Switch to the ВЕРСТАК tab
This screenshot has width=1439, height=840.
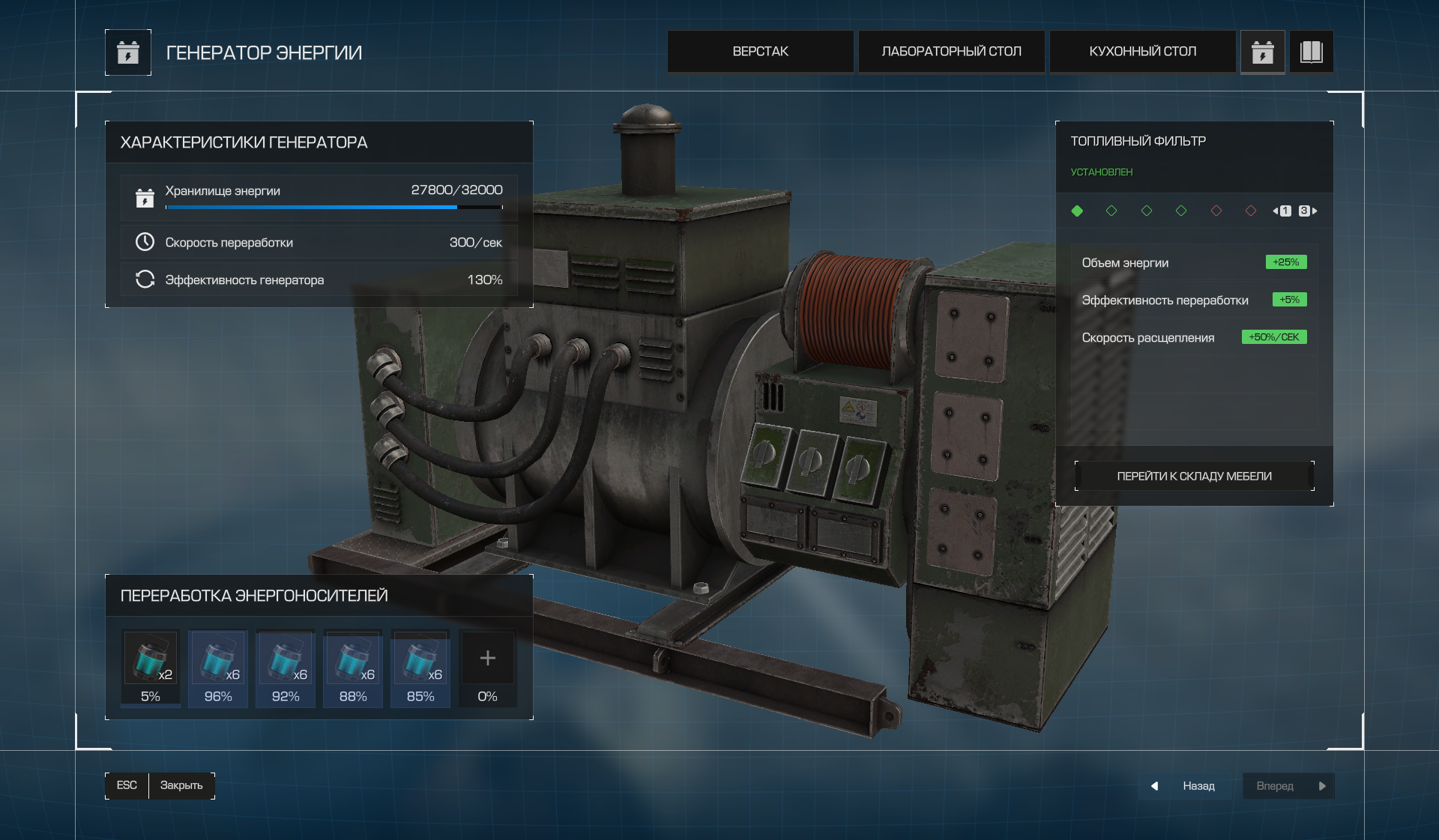760,52
